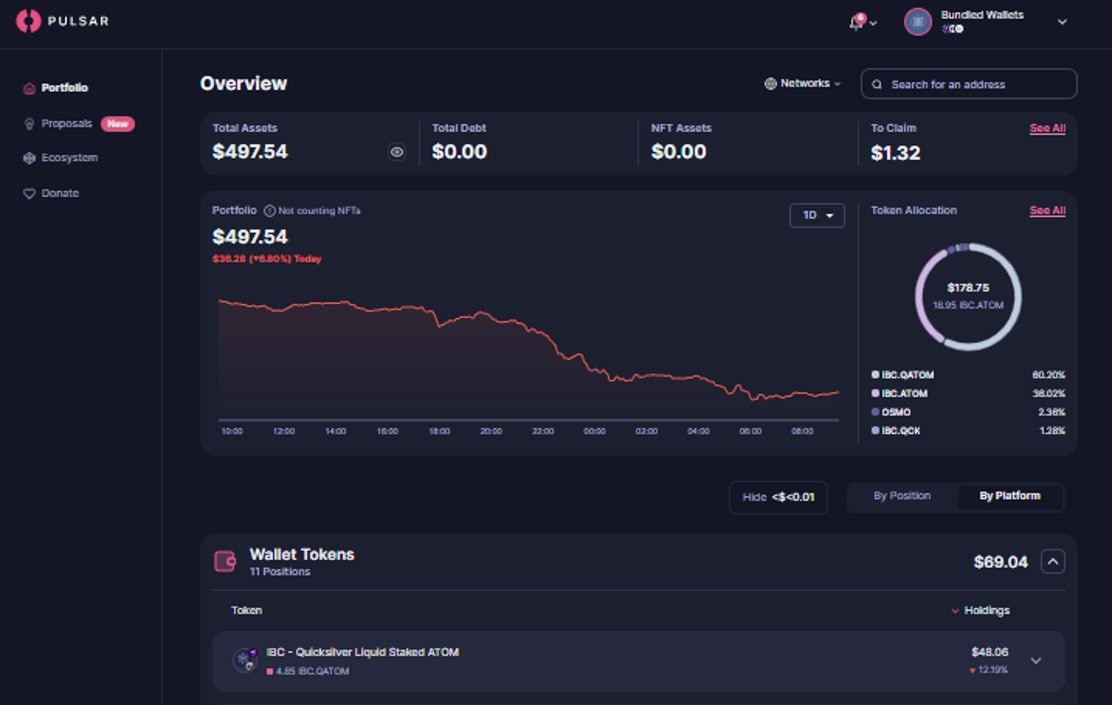Click the IBC.QATOM legend color dot

tap(875, 373)
